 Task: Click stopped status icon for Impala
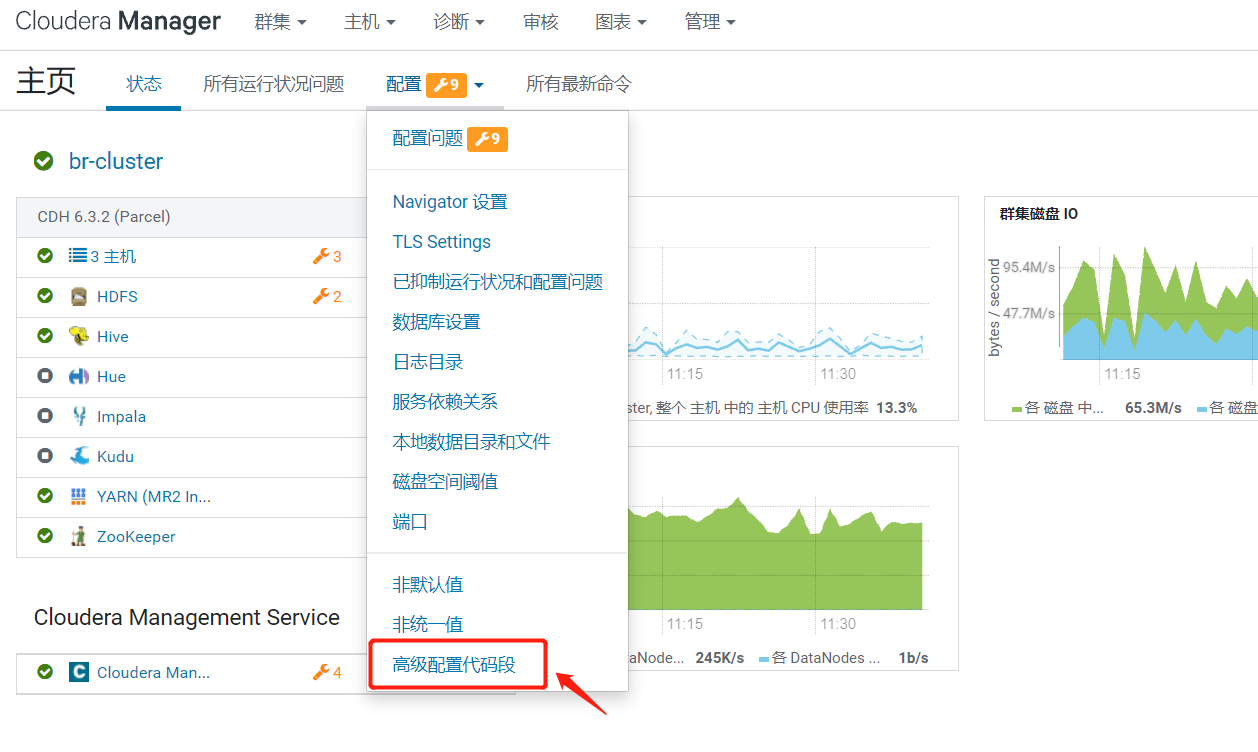tap(45, 416)
